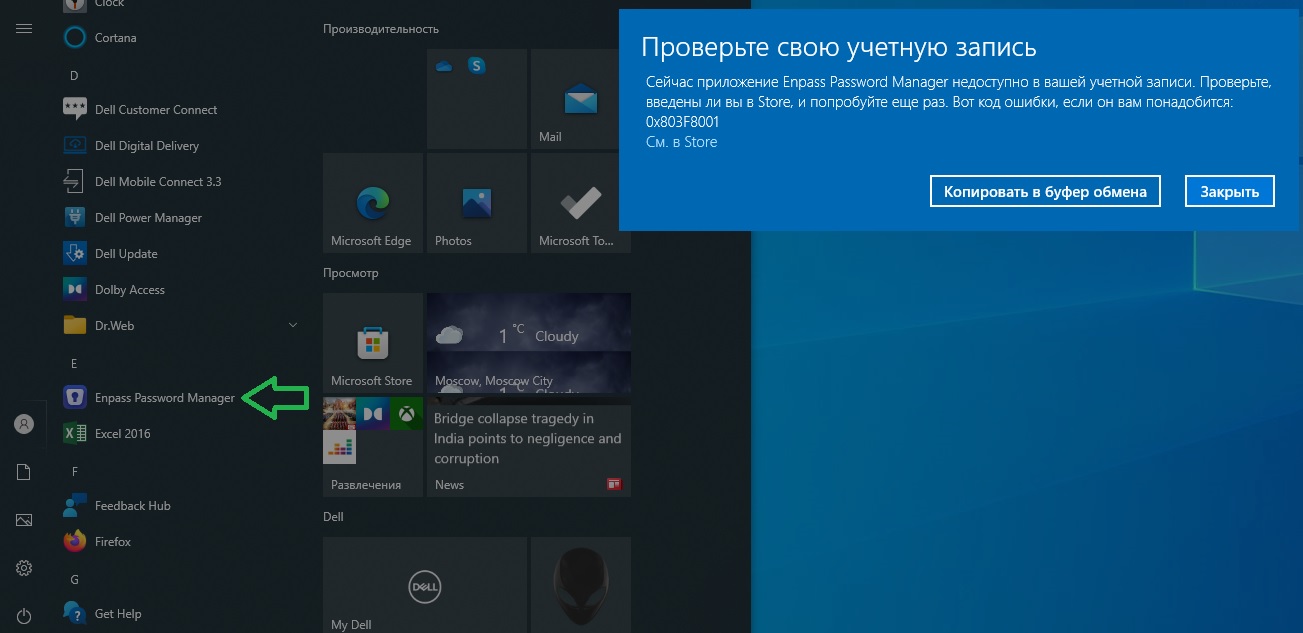Open the Weather tile showing Cloudy
Image resolution: width=1303 pixels, height=633 pixels.
[x=529, y=343]
